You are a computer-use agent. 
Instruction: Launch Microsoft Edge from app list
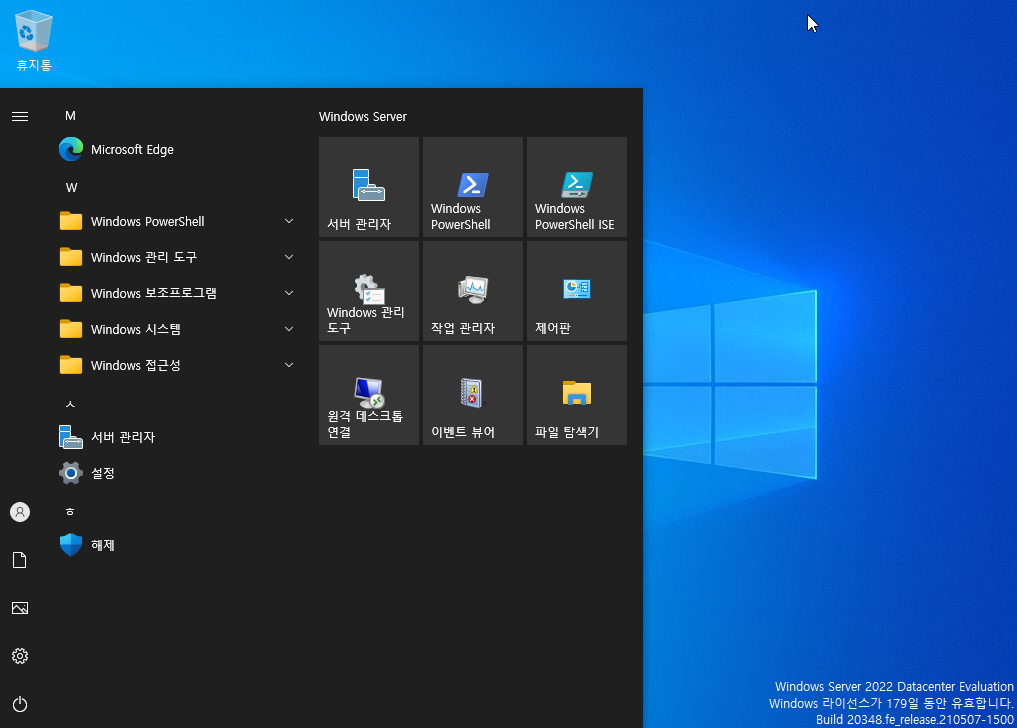[x=175, y=149]
